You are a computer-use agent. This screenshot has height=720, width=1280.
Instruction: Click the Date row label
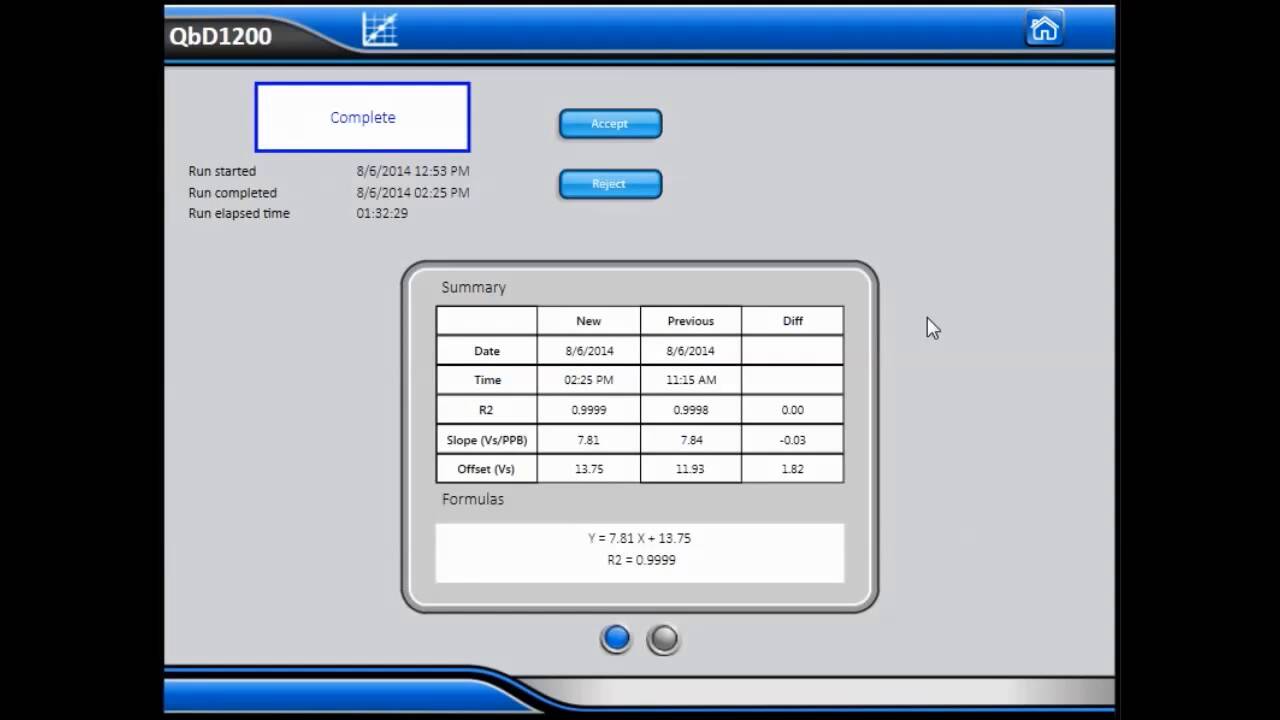tap(487, 351)
